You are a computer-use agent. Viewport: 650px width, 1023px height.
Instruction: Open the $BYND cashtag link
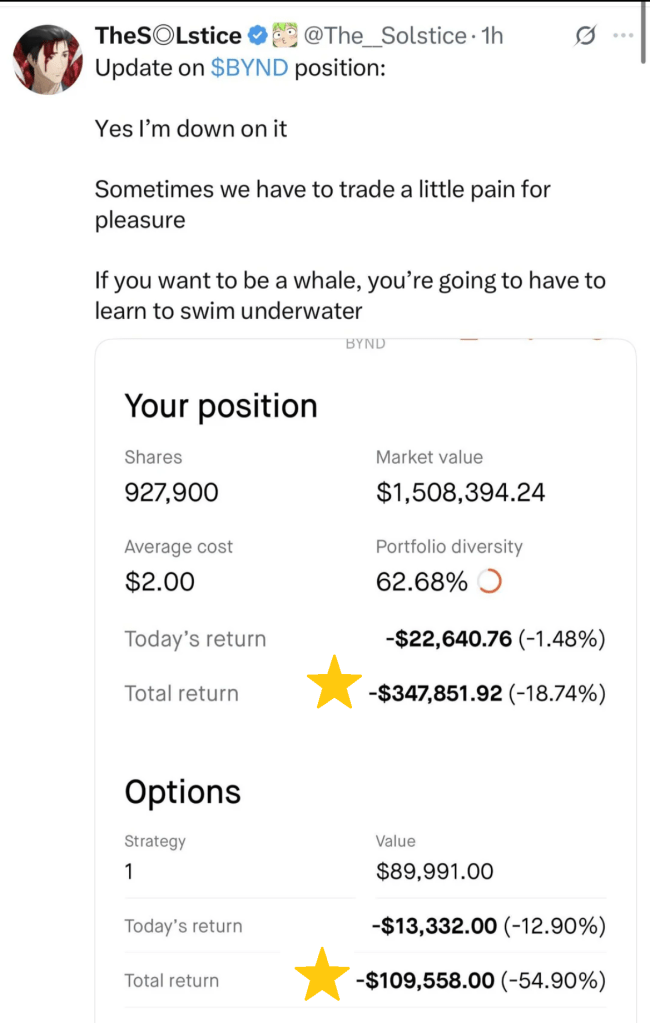click(x=249, y=71)
